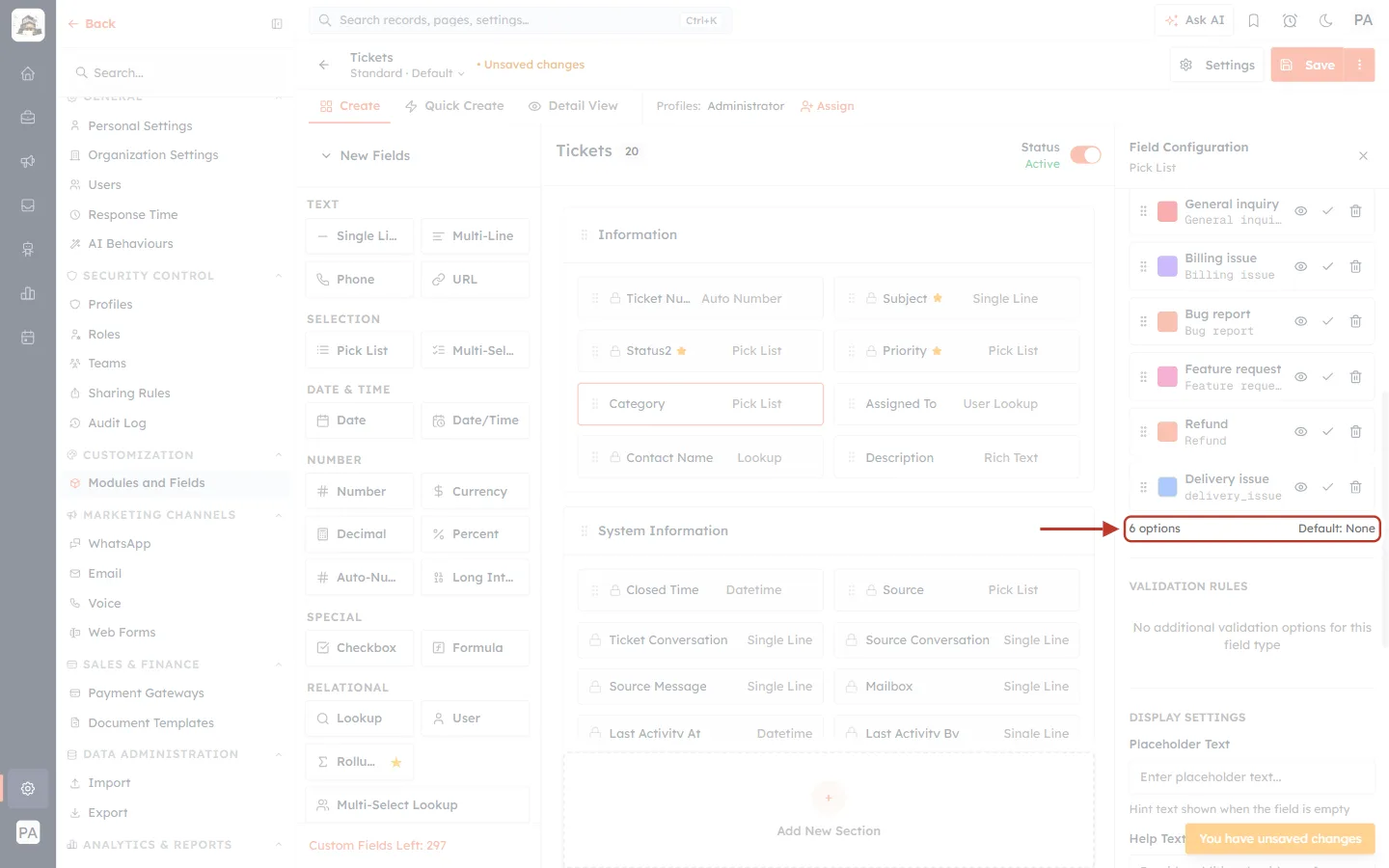
Task: Go back using the arrow beside Tickets
Action: [324, 65]
